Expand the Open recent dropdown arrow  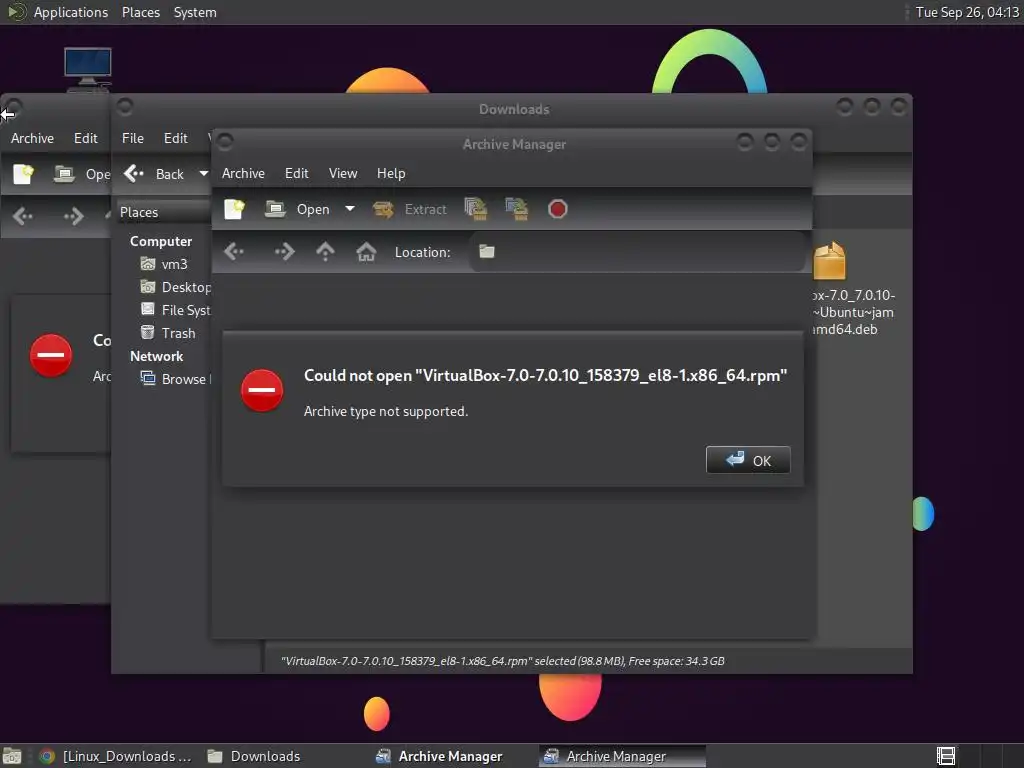pos(350,209)
